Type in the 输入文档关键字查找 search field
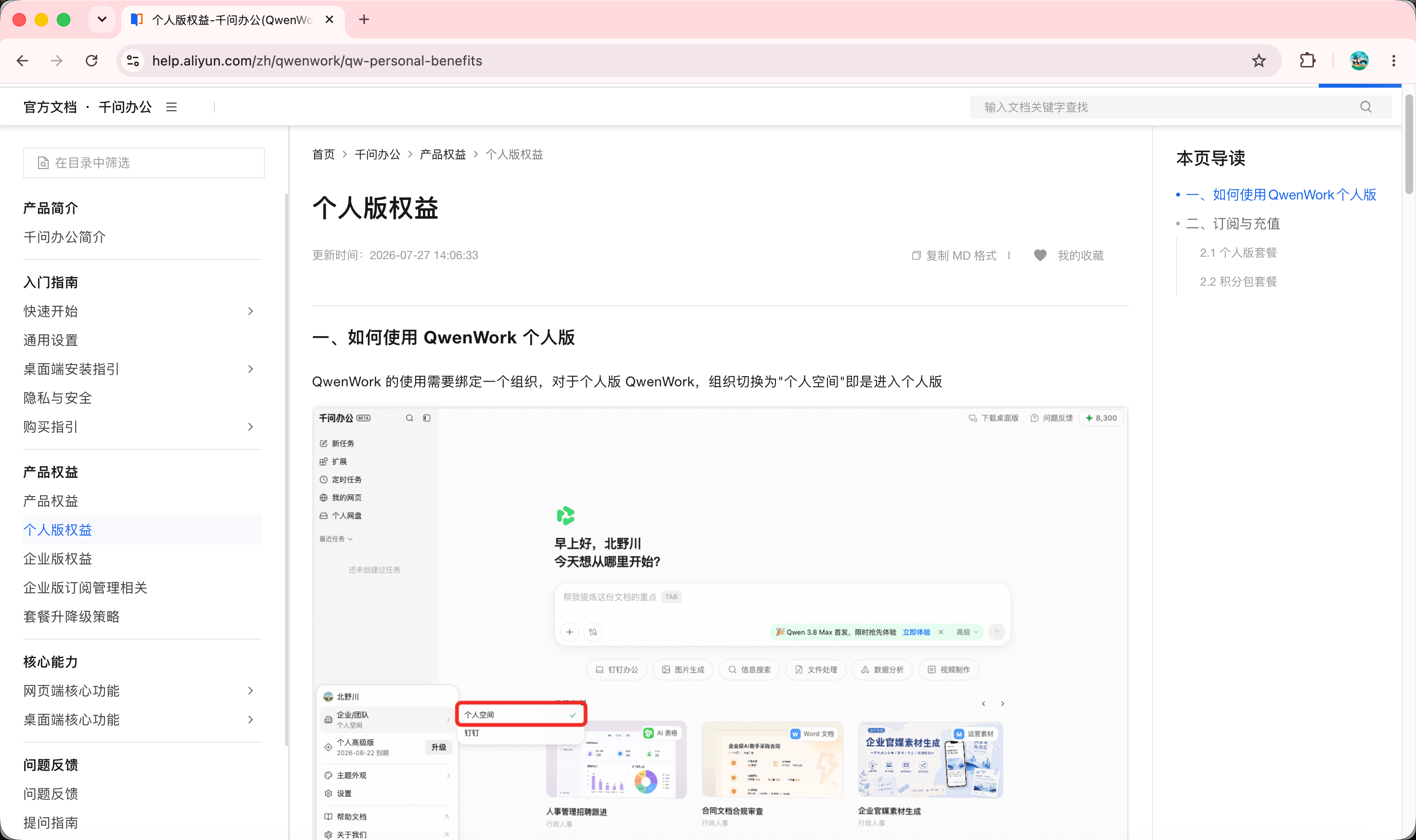Viewport: 1416px width, 840px height. point(1180,107)
